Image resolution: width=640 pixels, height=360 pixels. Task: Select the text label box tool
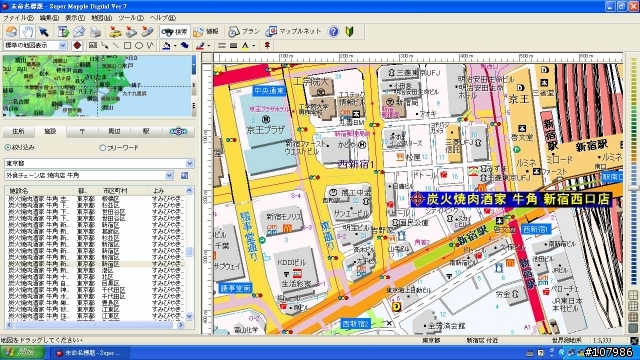tap(93, 45)
